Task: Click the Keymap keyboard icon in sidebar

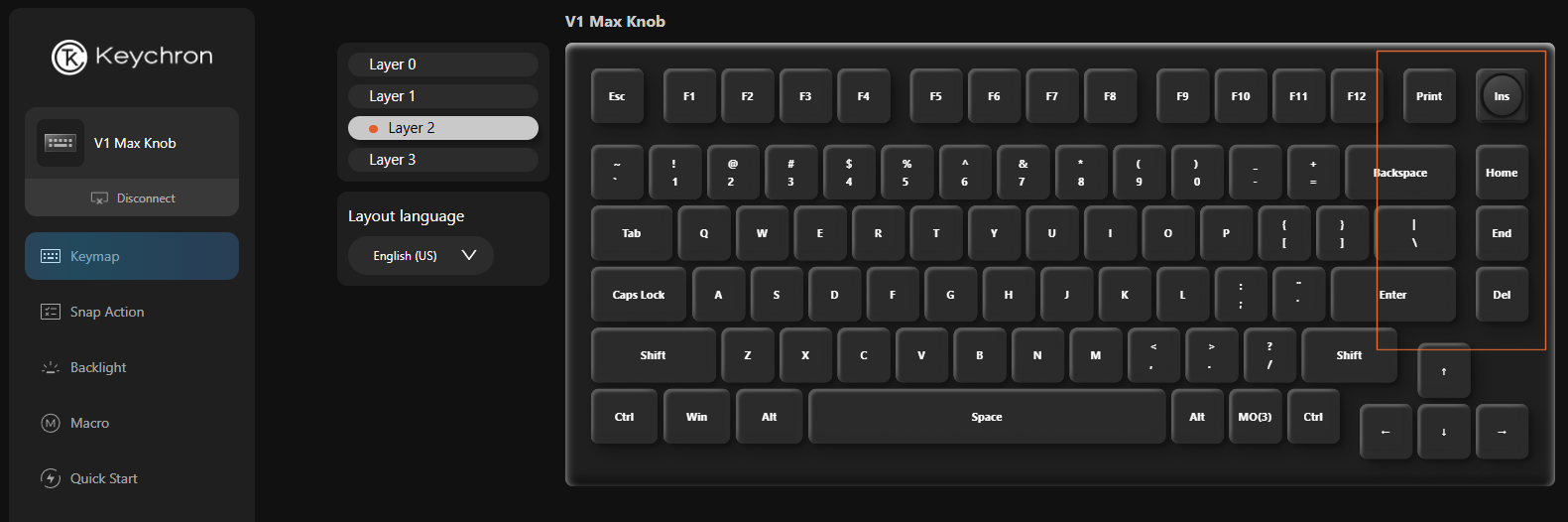Action: point(51,256)
